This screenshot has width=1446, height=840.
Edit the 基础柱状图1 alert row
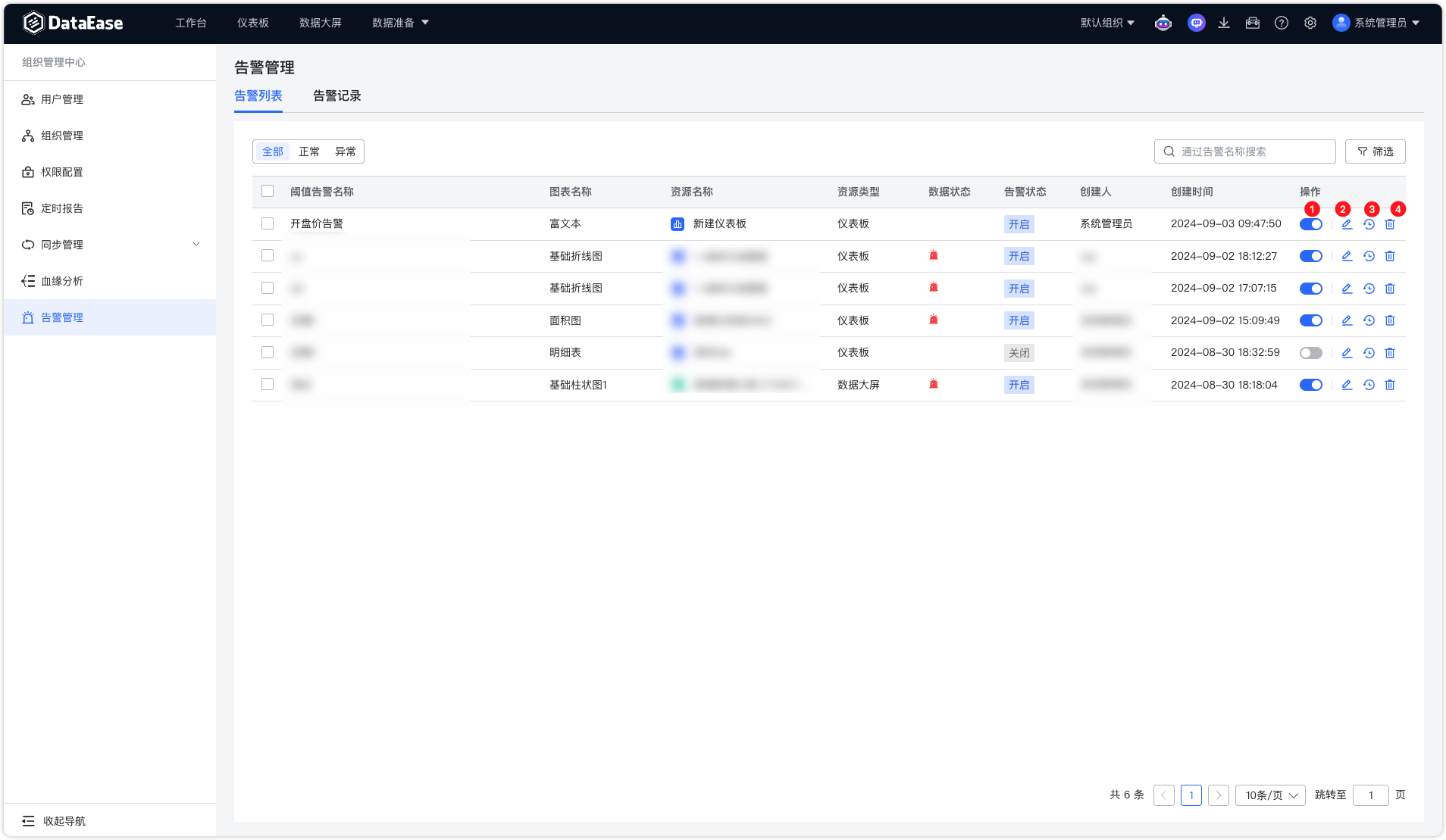[x=1347, y=385]
